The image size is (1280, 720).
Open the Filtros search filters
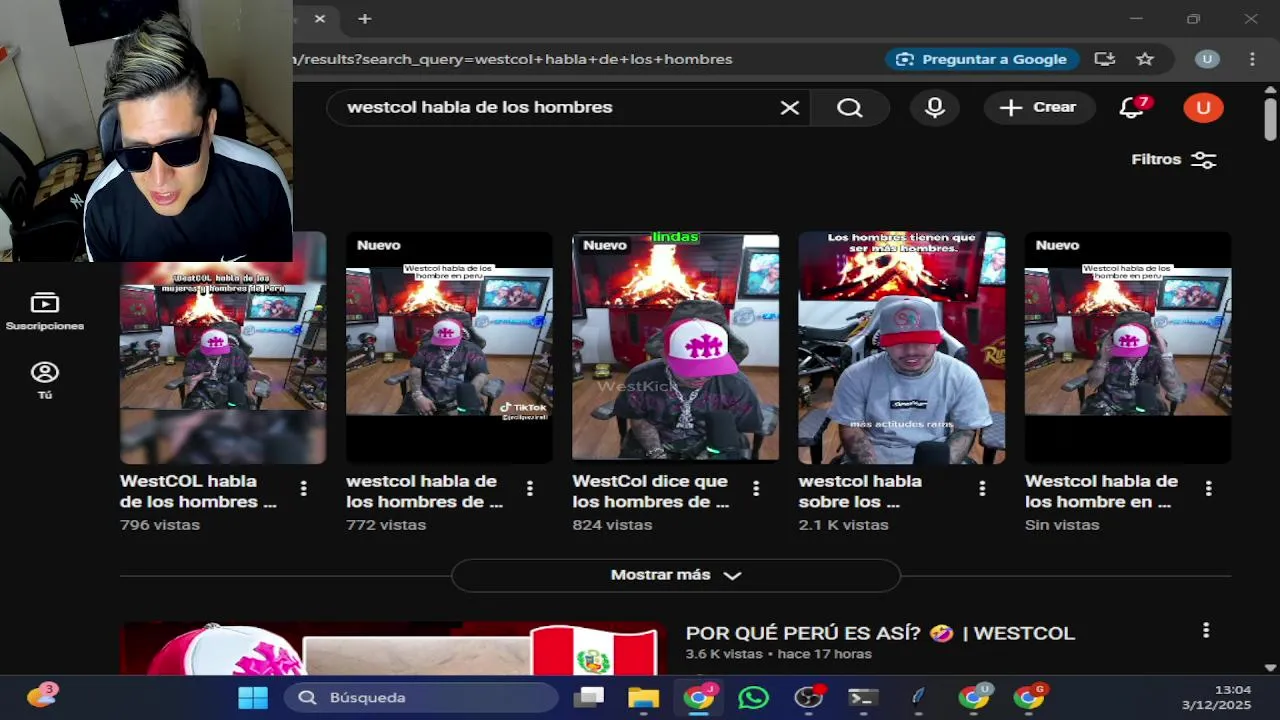tap(1174, 160)
